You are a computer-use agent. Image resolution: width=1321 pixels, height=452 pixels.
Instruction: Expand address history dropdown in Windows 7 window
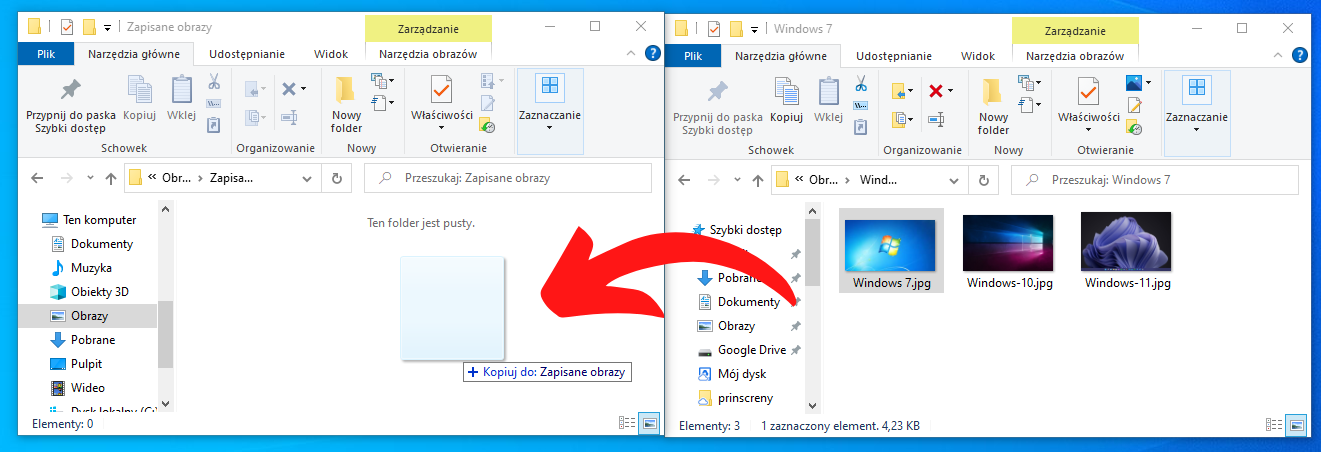tap(955, 180)
